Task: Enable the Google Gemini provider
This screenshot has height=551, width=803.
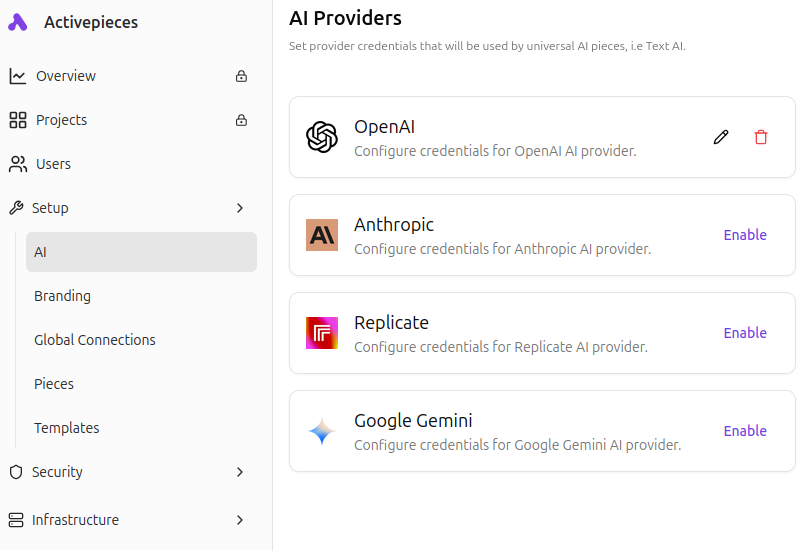Action: click(x=745, y=431)
